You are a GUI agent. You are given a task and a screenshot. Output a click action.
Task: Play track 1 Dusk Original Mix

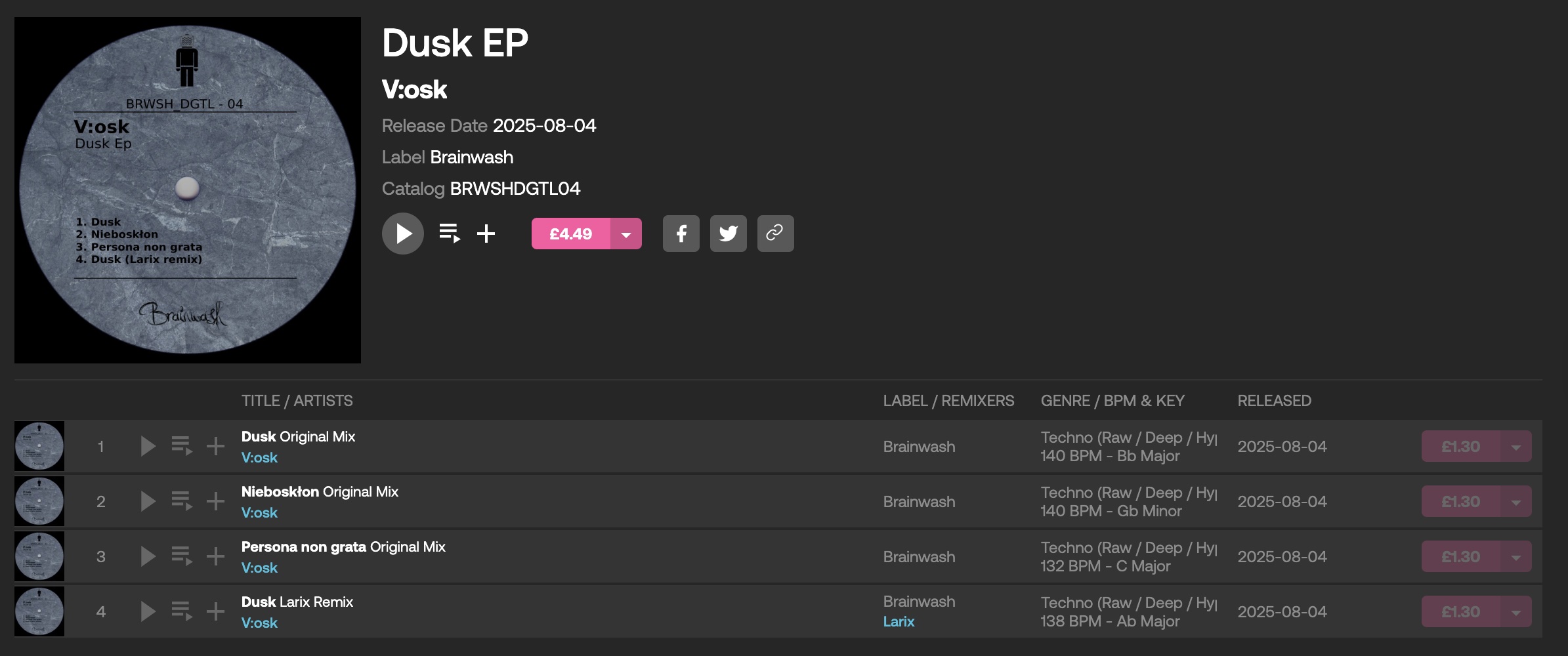click(148, 447)
